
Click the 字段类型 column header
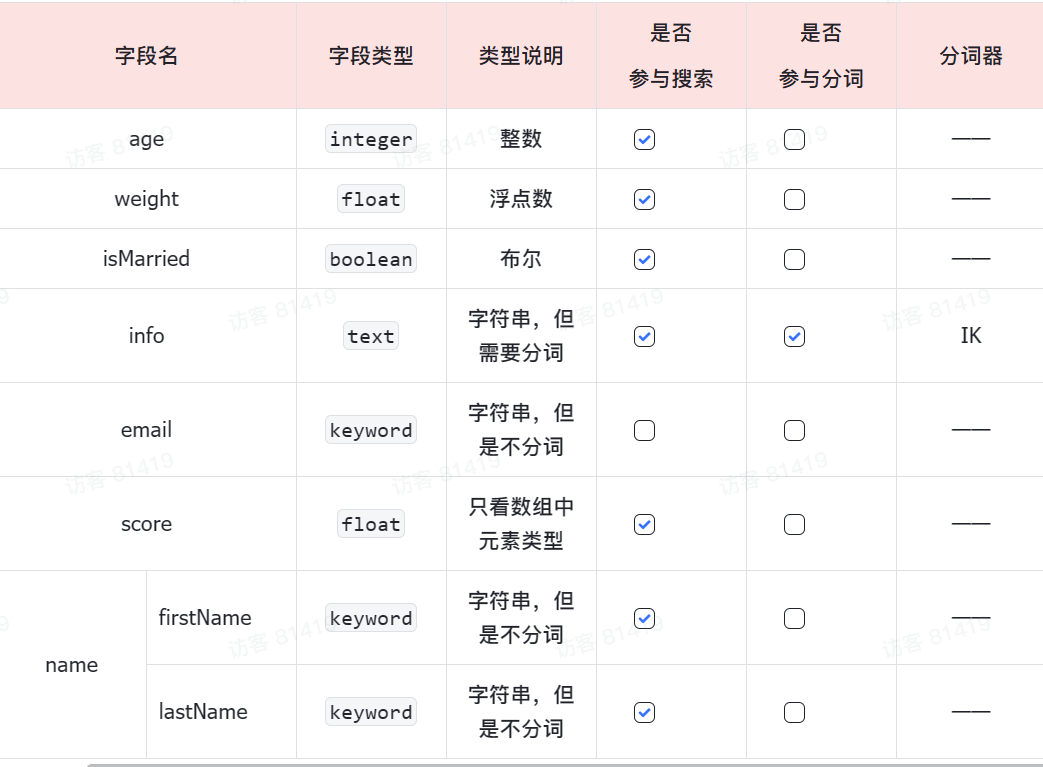[371, 56]
